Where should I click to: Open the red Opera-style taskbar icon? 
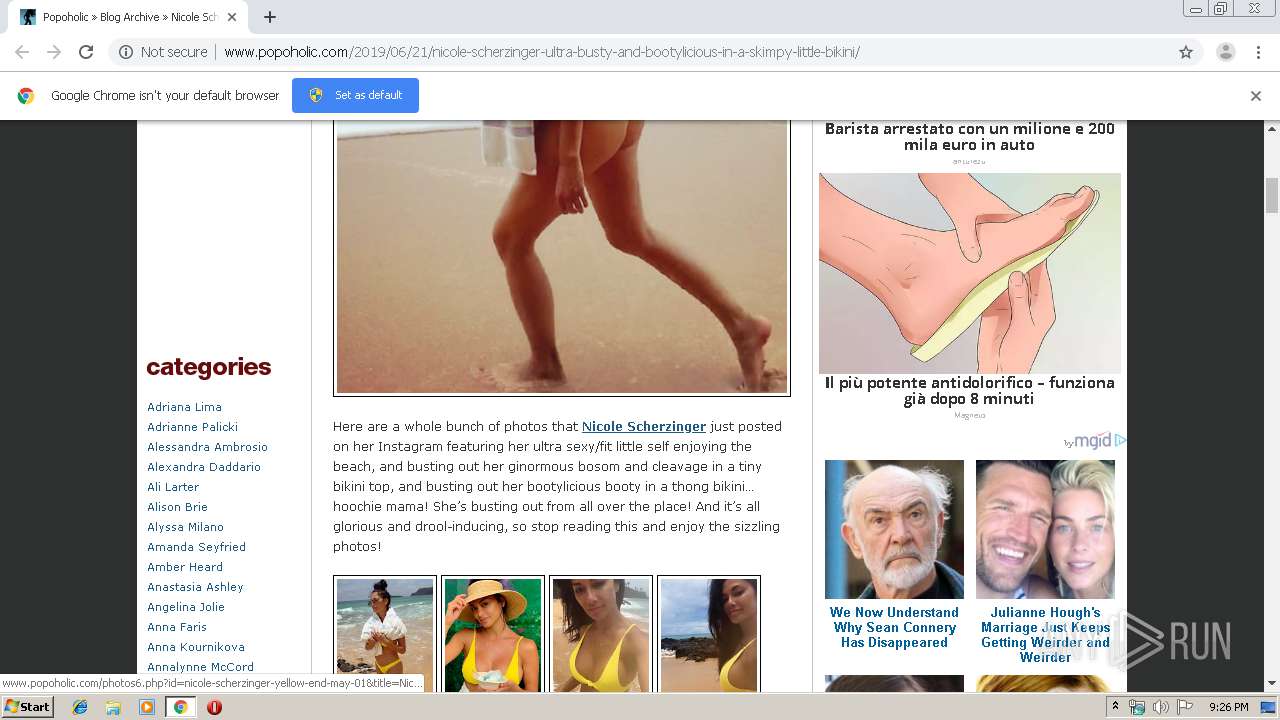(214, 707)
